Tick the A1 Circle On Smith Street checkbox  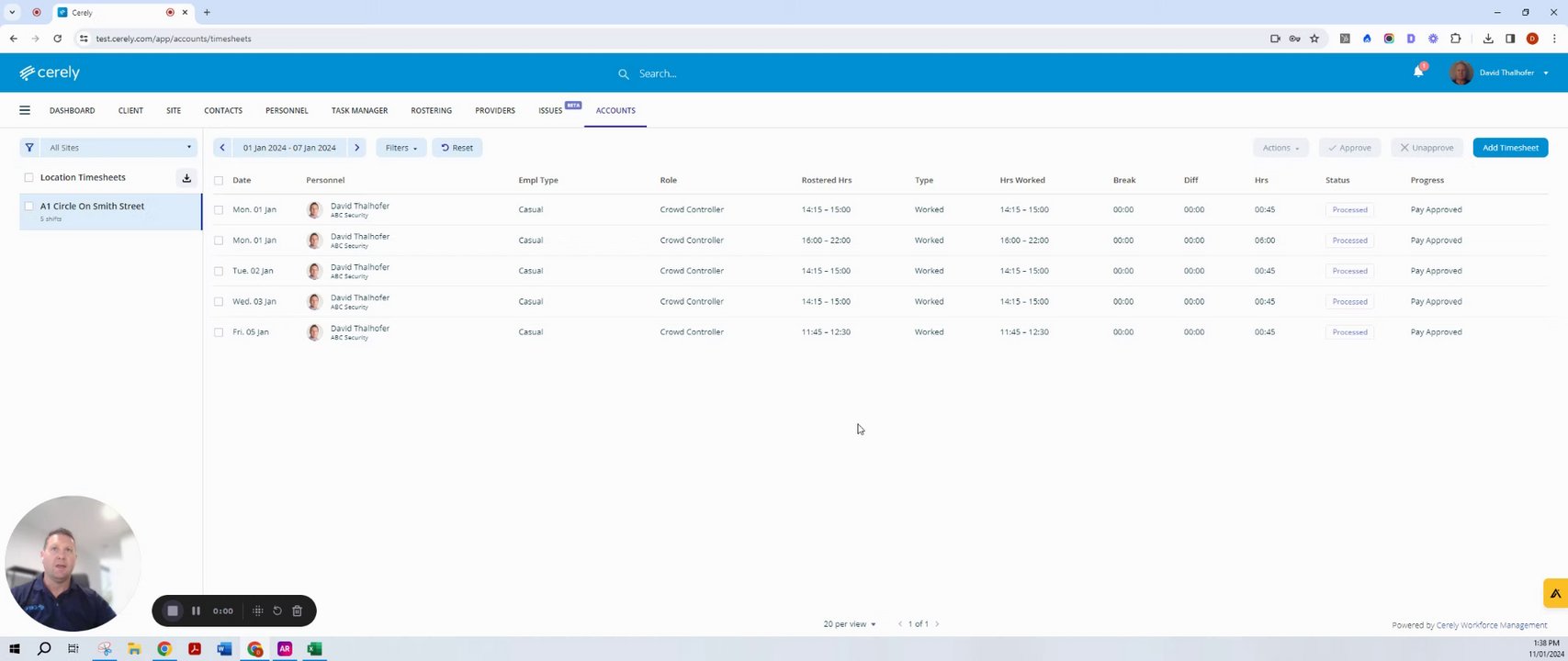tap(29, 207)
